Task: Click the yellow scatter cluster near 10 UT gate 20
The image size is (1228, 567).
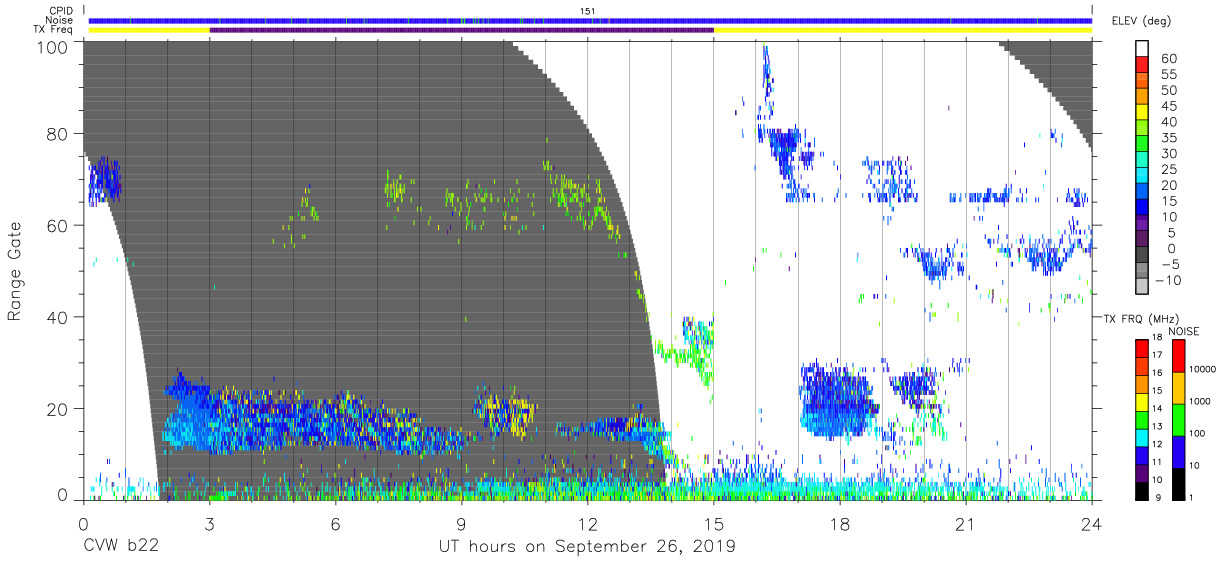Action: click(x=506, y=412)
